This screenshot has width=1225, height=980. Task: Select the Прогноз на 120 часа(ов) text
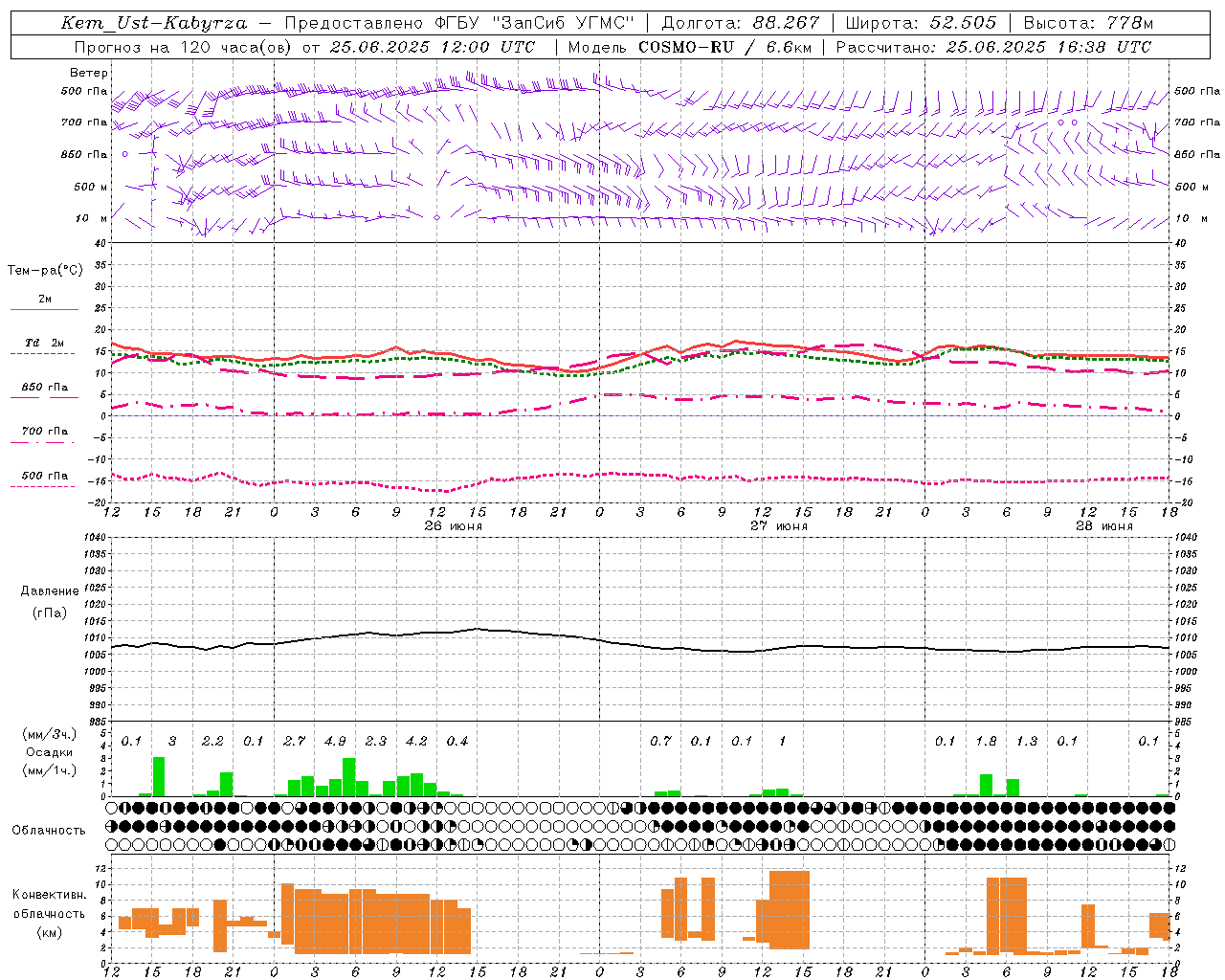[x=185, y=47]
